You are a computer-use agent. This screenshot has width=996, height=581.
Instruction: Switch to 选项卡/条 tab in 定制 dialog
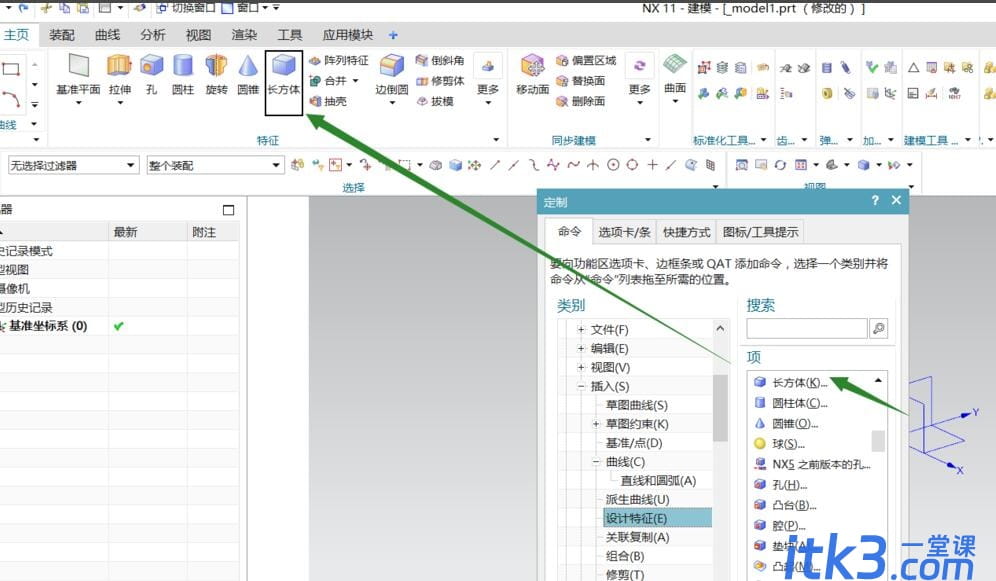[624, 232]
